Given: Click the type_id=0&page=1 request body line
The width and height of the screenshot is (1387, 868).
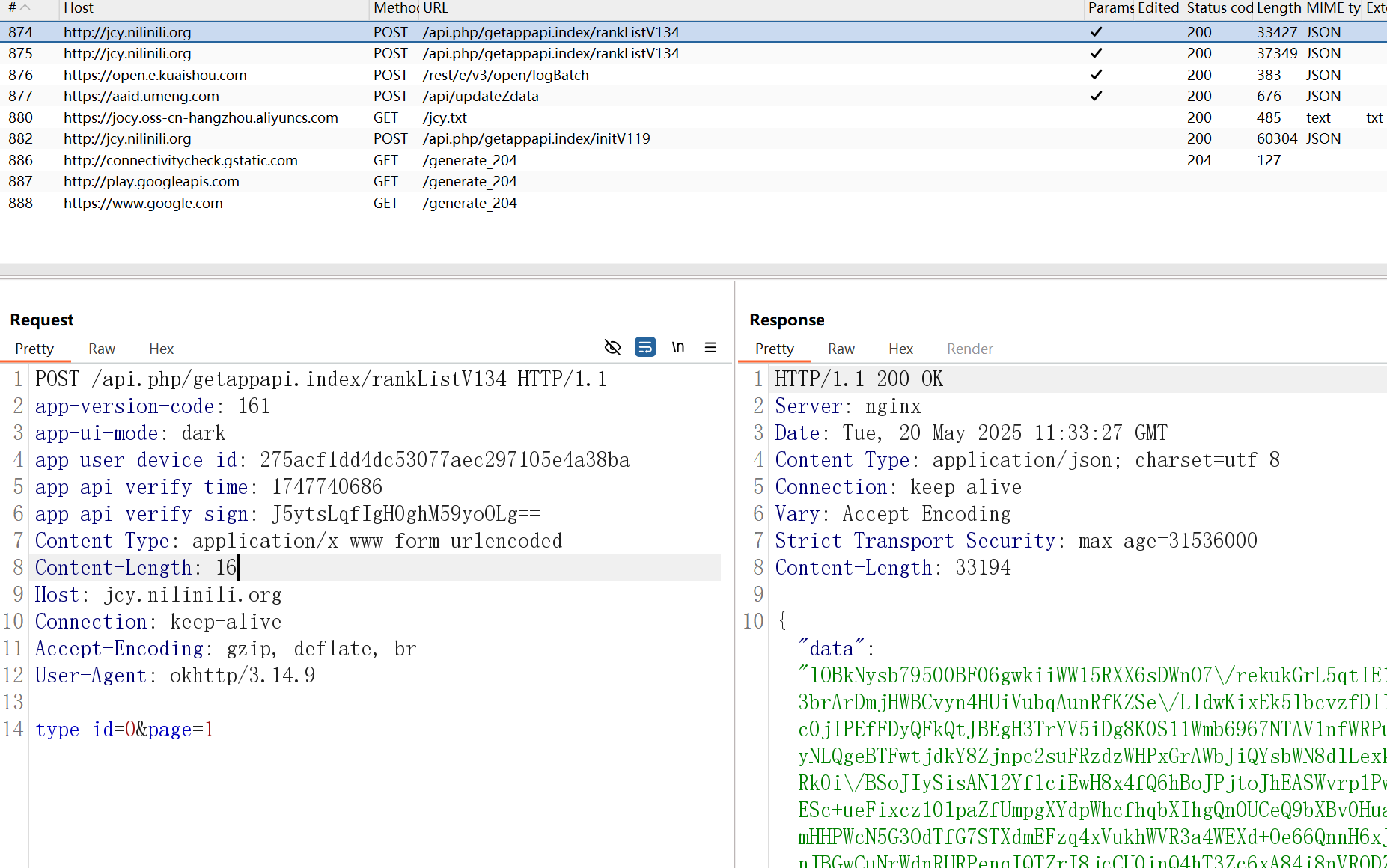Looking at the screenshot, I should [125, 730].
